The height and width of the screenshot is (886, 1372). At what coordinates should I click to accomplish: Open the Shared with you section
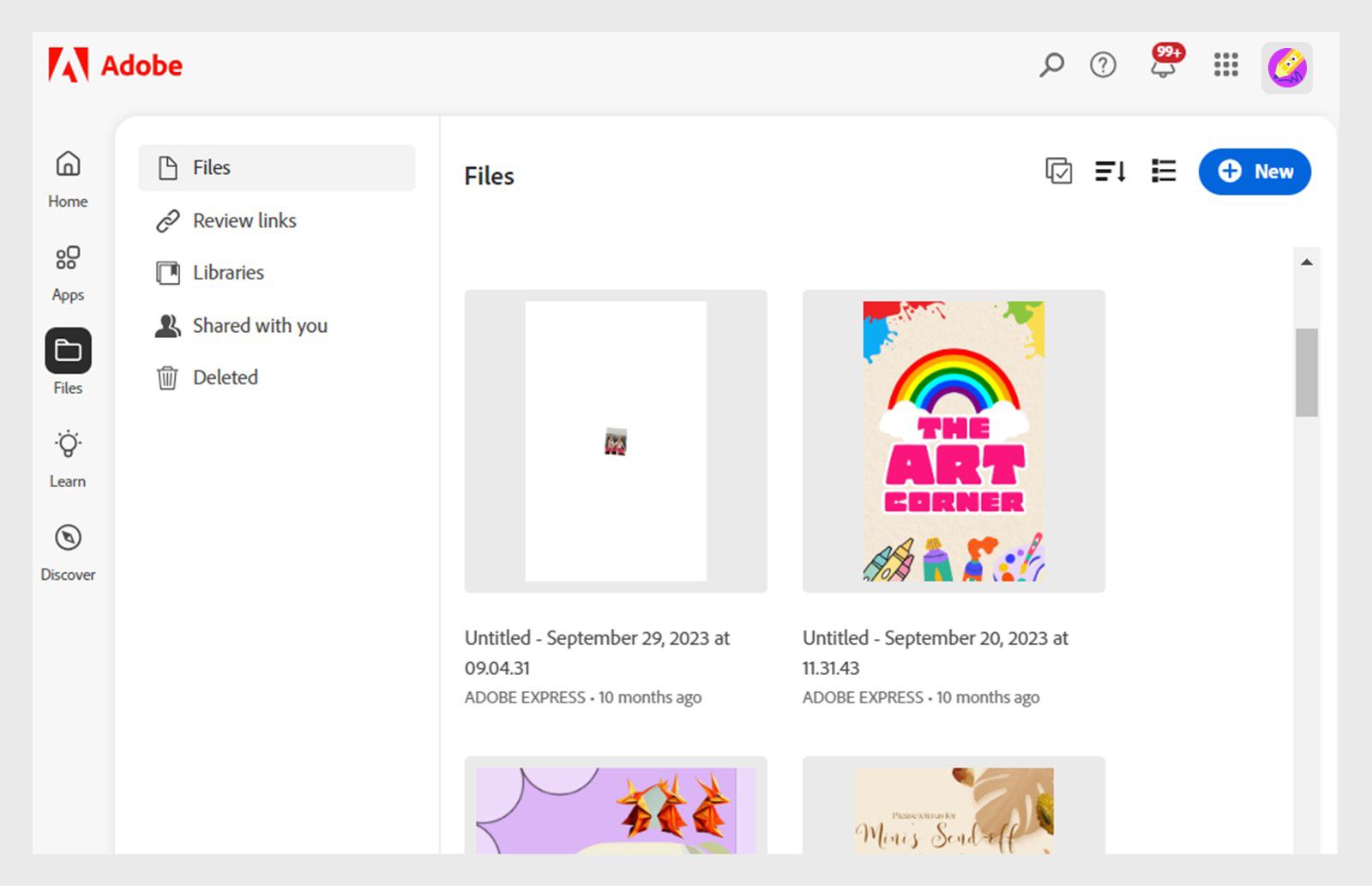point(259,326)
